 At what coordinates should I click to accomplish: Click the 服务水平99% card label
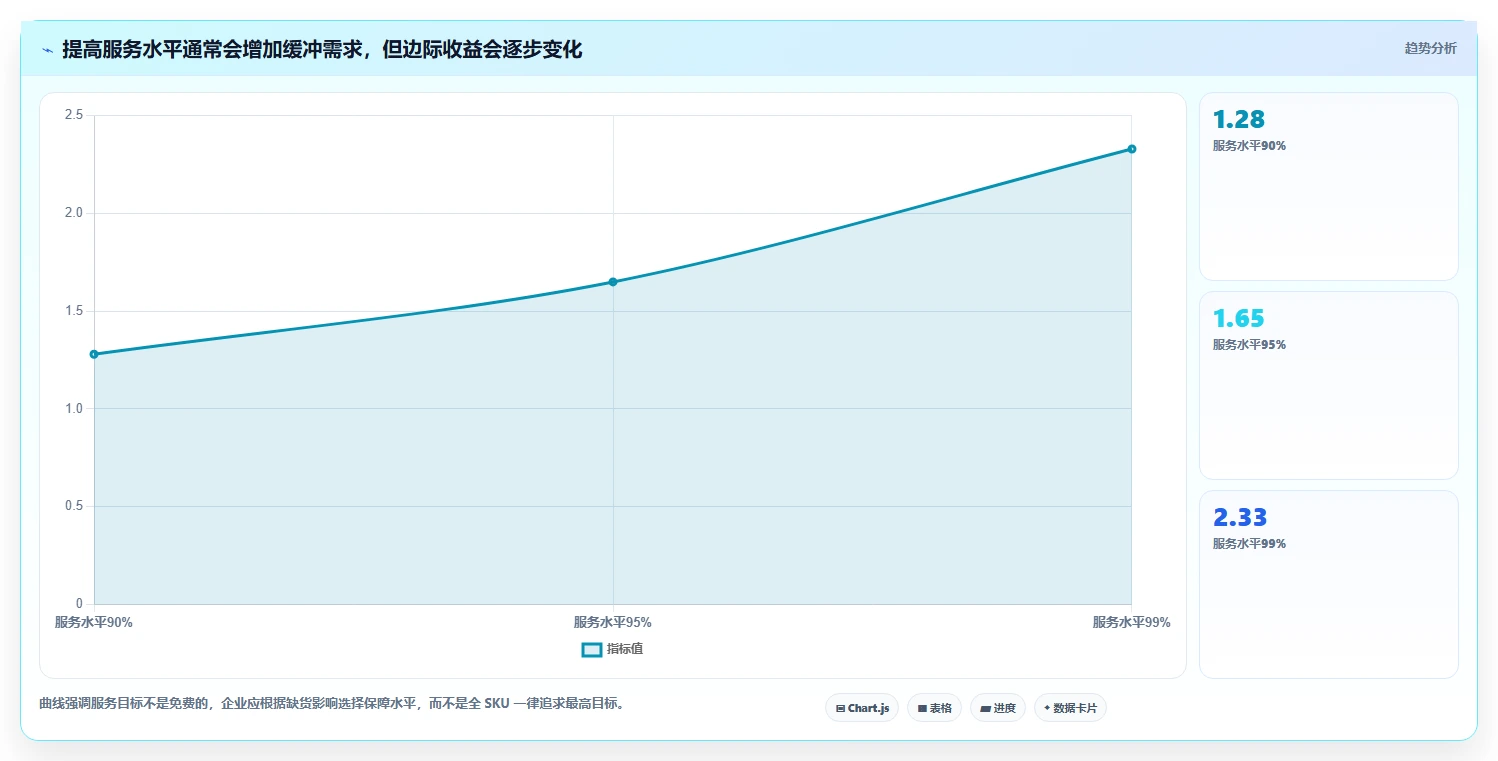(1249, 544)
